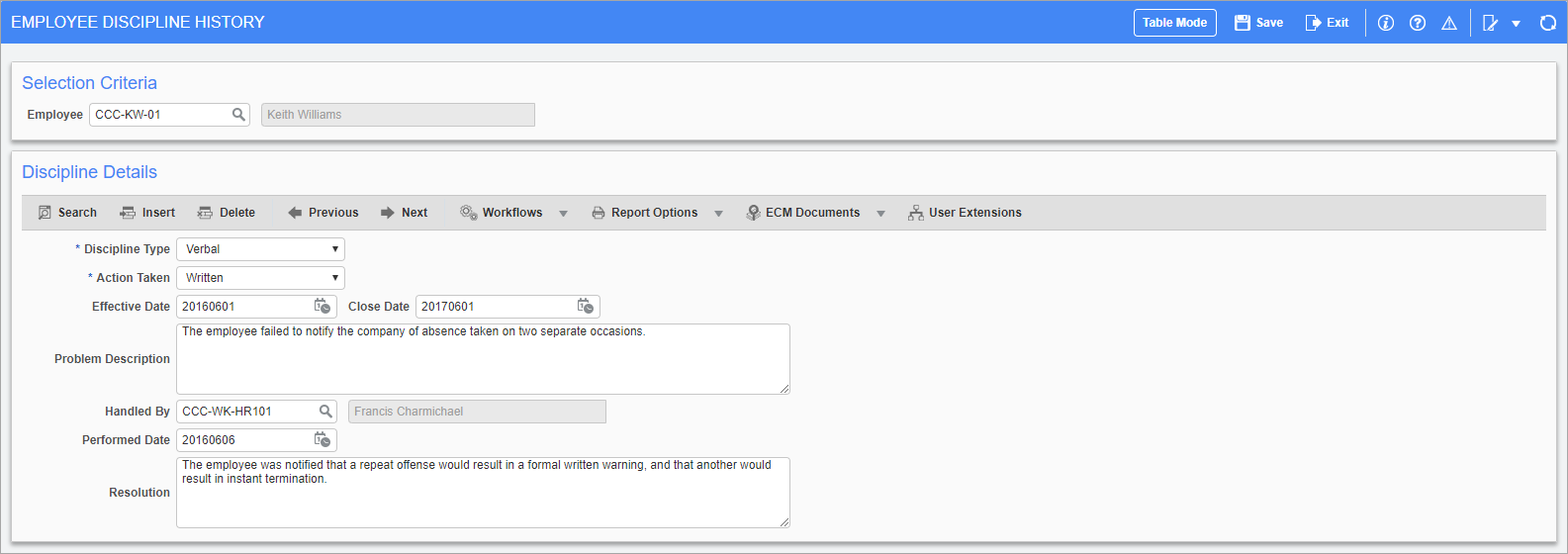Open User Extensions
Viewport: 1568px width, 554px height.
click(x=965, y=213)
